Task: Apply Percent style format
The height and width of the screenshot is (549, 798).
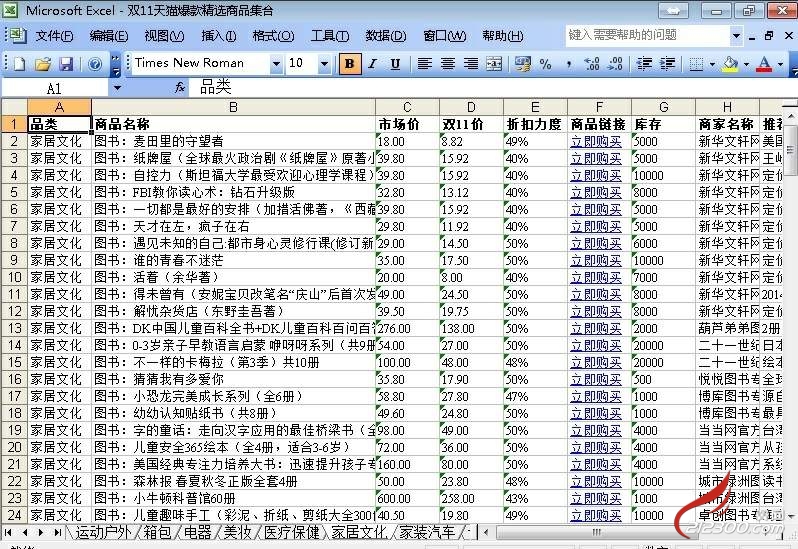Action: (x=546, y=64)
